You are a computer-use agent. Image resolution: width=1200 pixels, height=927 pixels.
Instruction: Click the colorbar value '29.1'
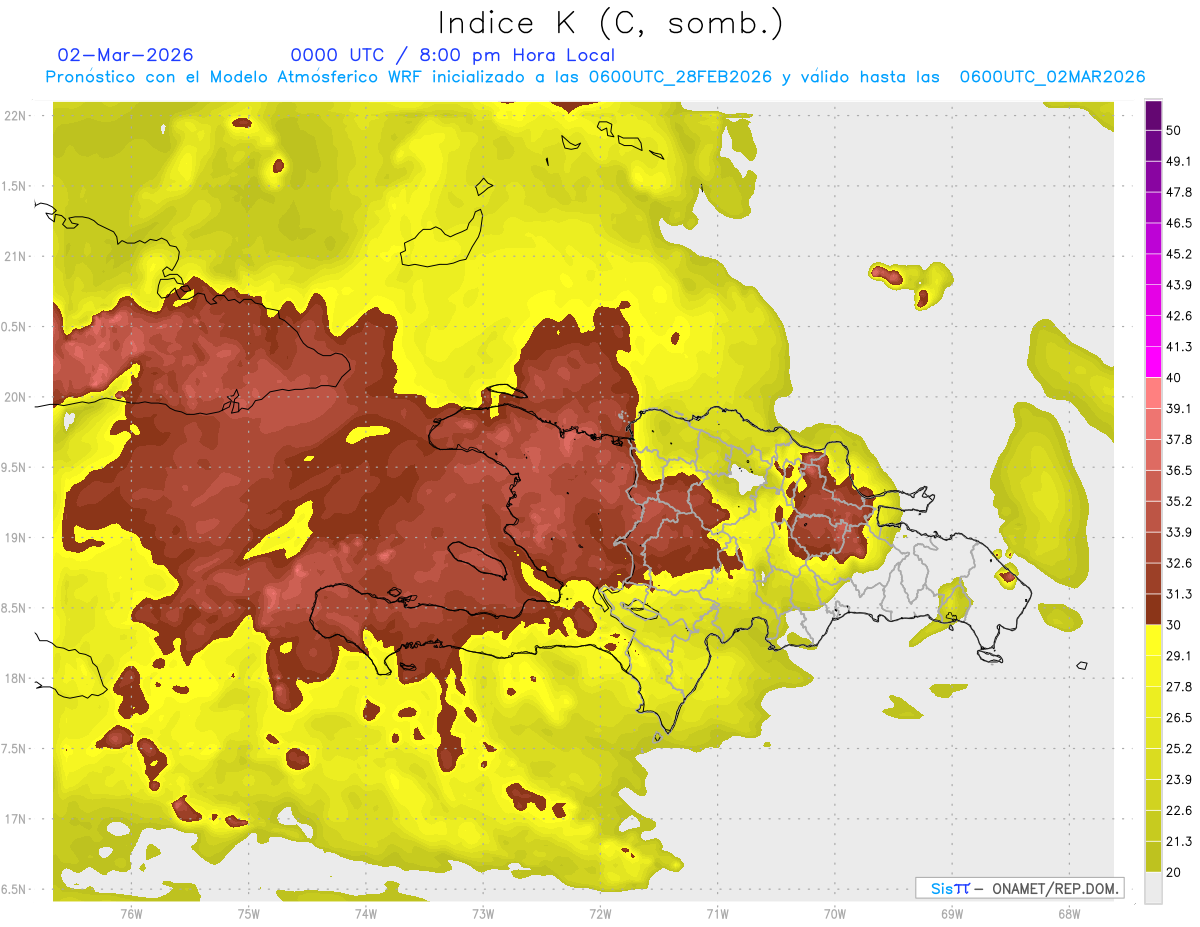pos(1179,656)
